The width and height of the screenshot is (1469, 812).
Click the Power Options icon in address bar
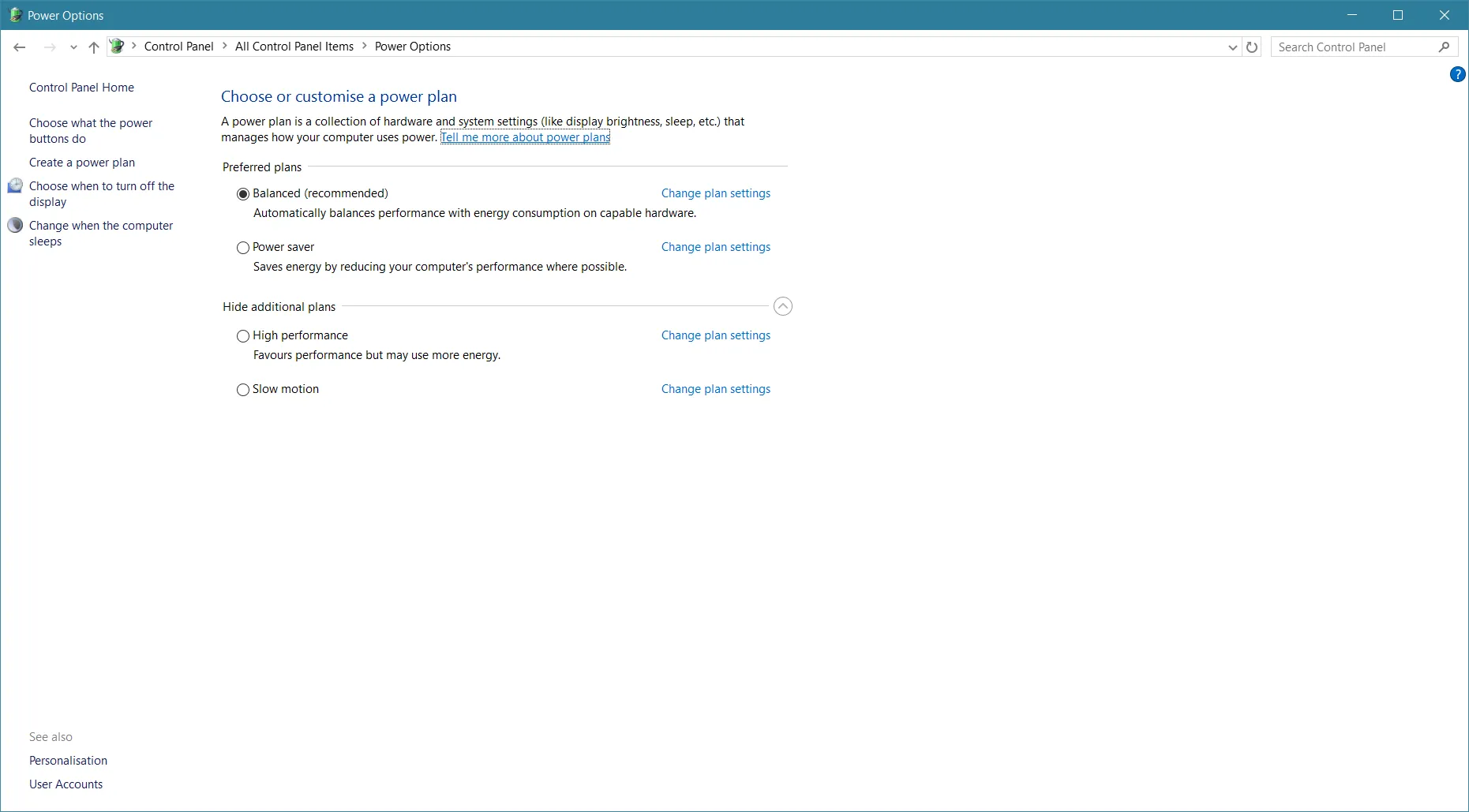[117, 47]
